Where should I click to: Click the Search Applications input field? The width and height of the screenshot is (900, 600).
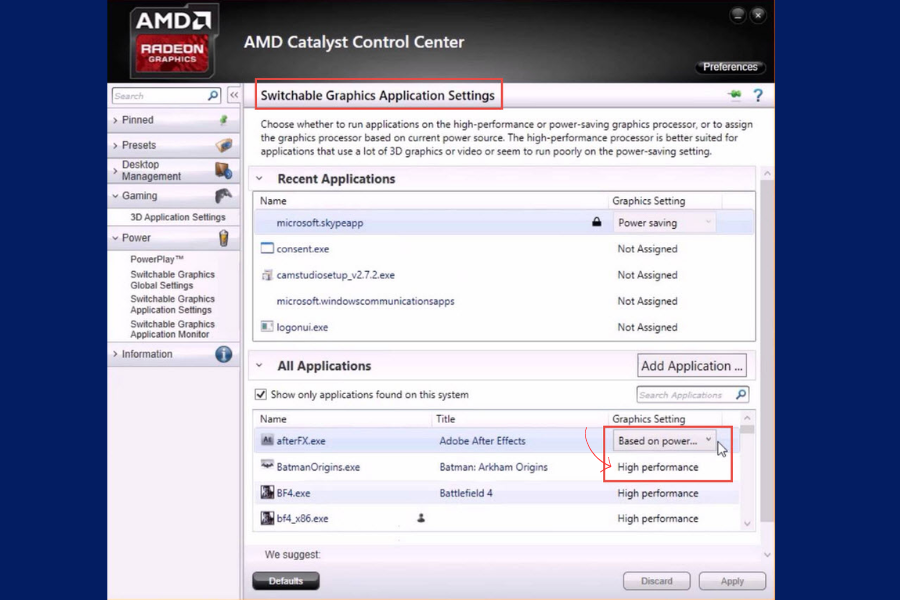coord(685,395)
